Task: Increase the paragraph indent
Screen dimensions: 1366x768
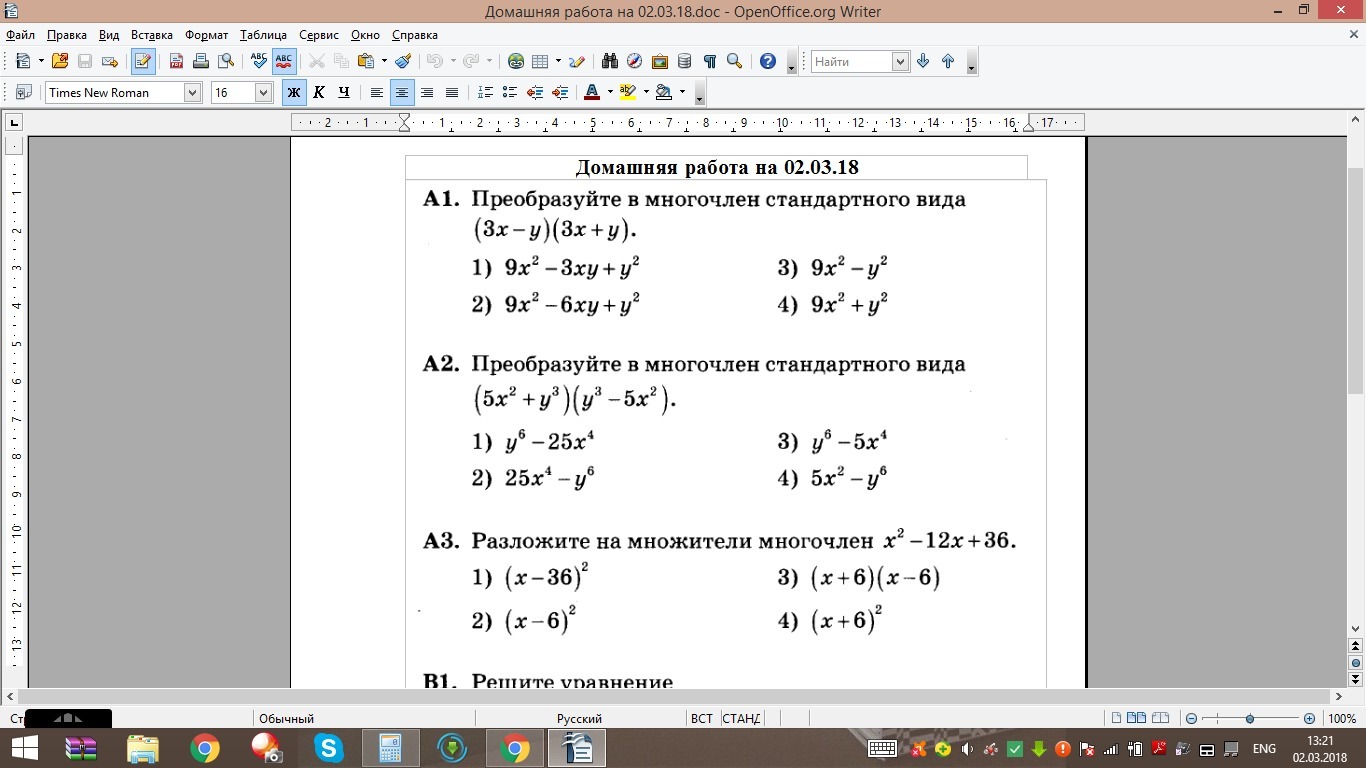Action: pos(560,92)
